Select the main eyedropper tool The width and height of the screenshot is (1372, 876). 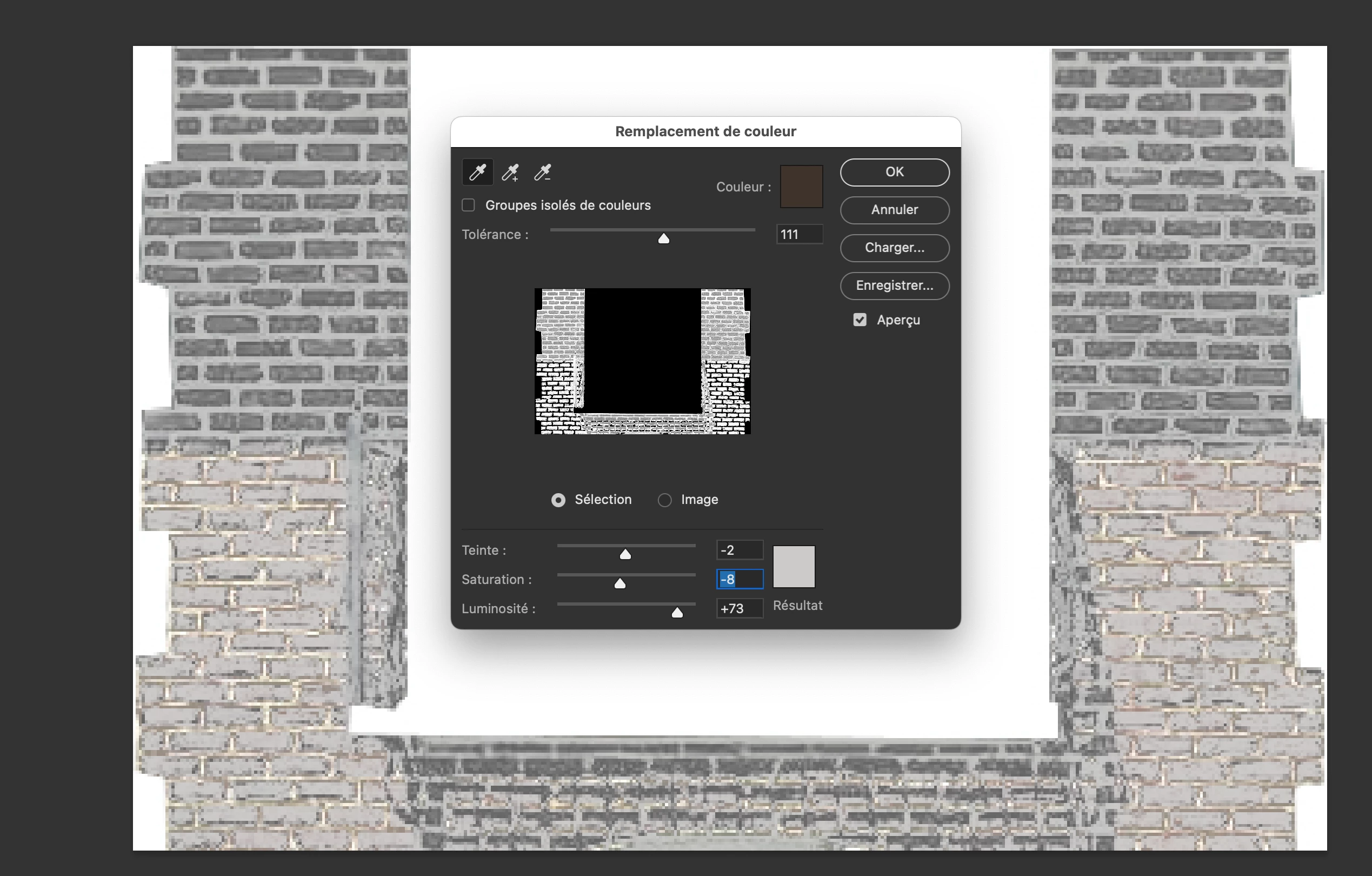coord(477,172)
